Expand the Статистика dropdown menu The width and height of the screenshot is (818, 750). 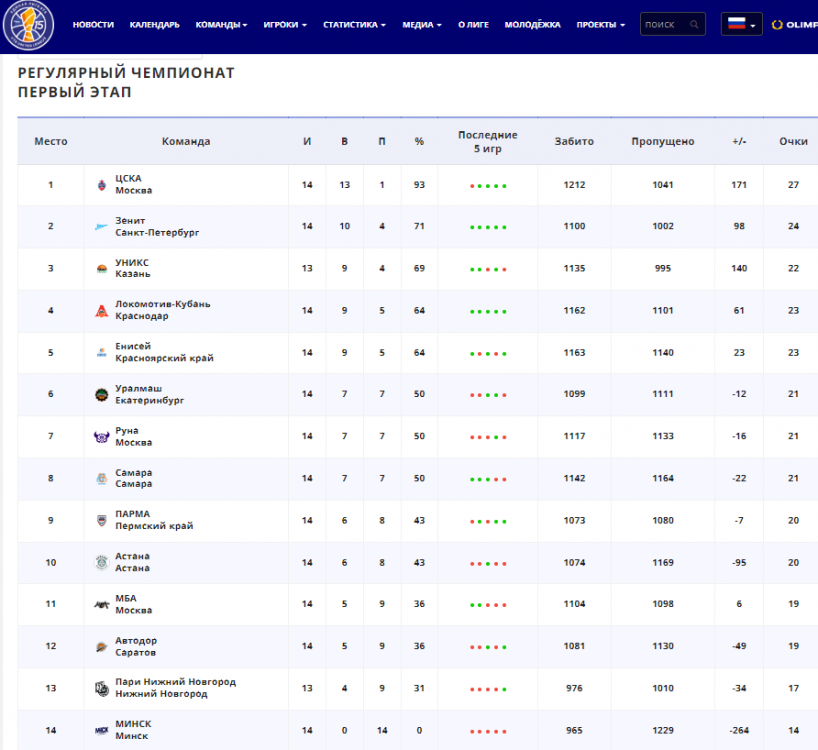pos(353,25)
